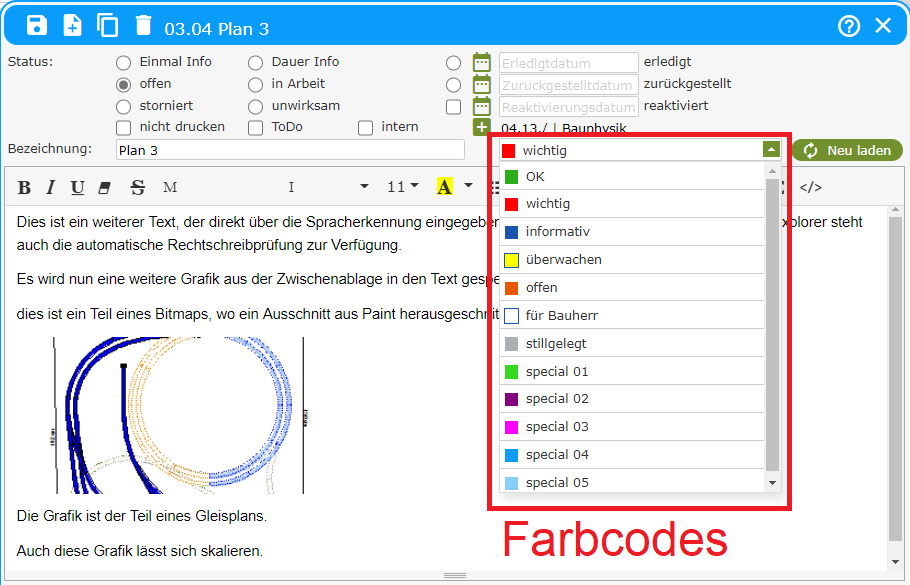This screenshot has width=910, height=585.
Task: Apply strikethrough formatting
Action: point(138,187)
